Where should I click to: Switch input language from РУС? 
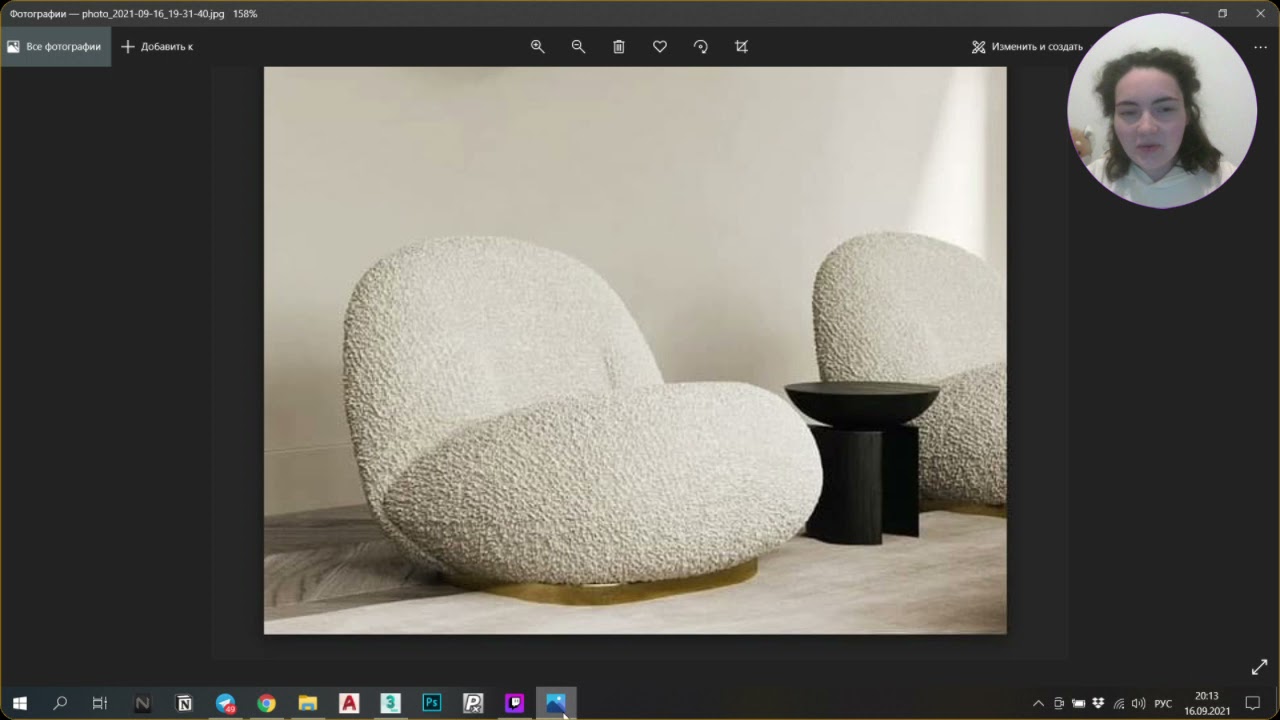[1163, 703]
